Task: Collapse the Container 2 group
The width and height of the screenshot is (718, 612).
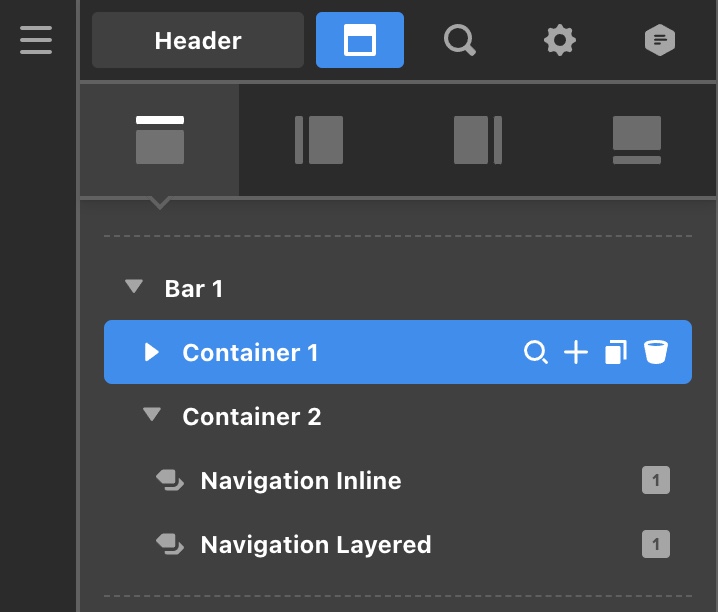Action: [152, 414]
